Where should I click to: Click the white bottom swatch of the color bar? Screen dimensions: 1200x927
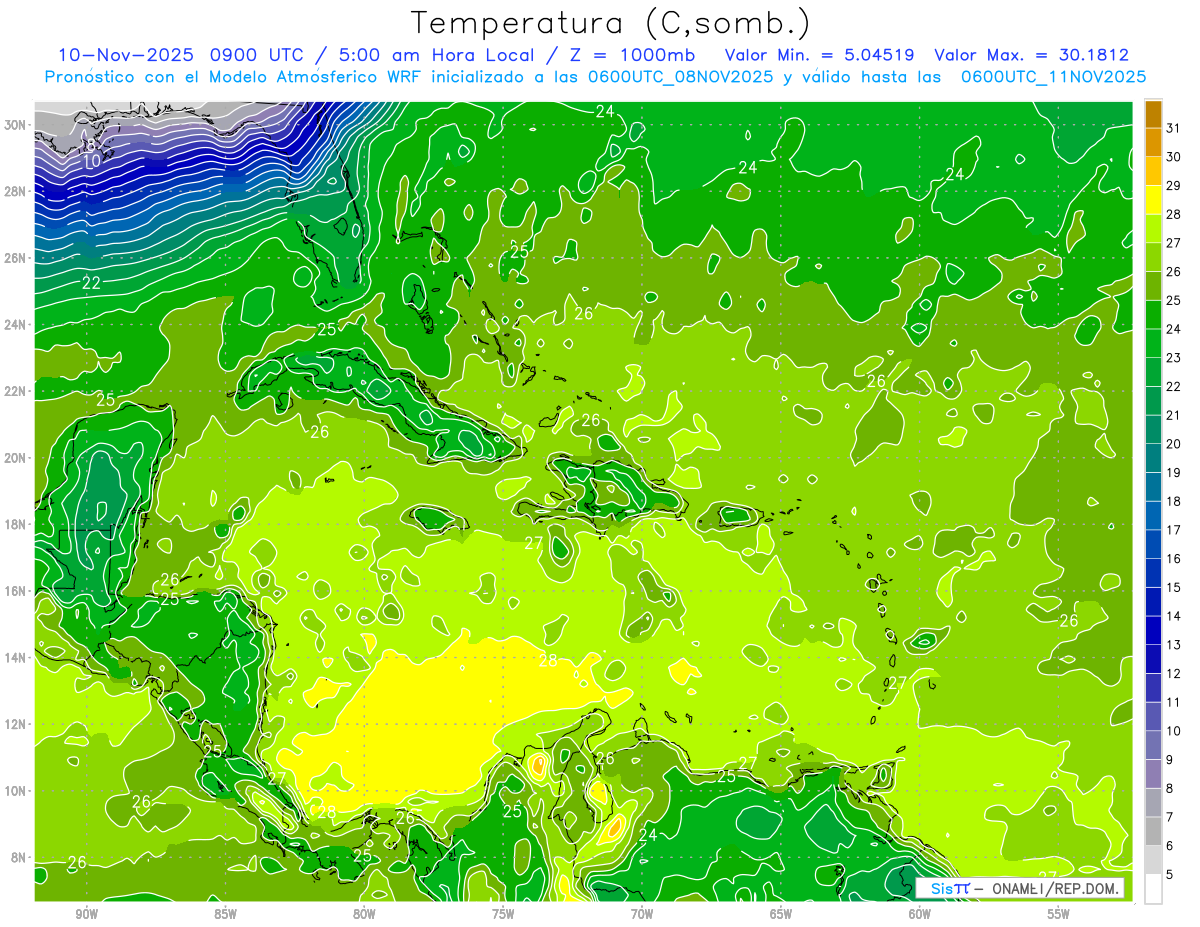coord(1153,888)
